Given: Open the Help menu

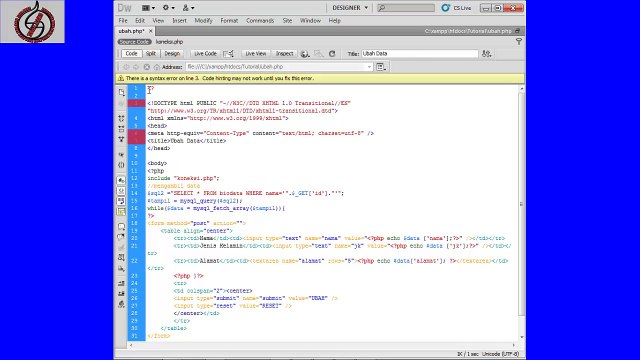Looking at the screenshot, I should (x=334, y=20).
